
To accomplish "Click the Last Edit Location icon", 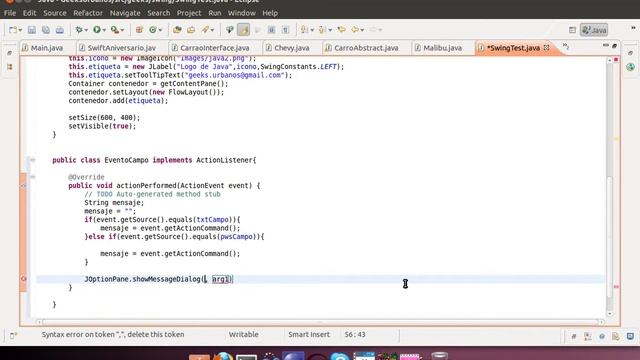I will point(341,30).
